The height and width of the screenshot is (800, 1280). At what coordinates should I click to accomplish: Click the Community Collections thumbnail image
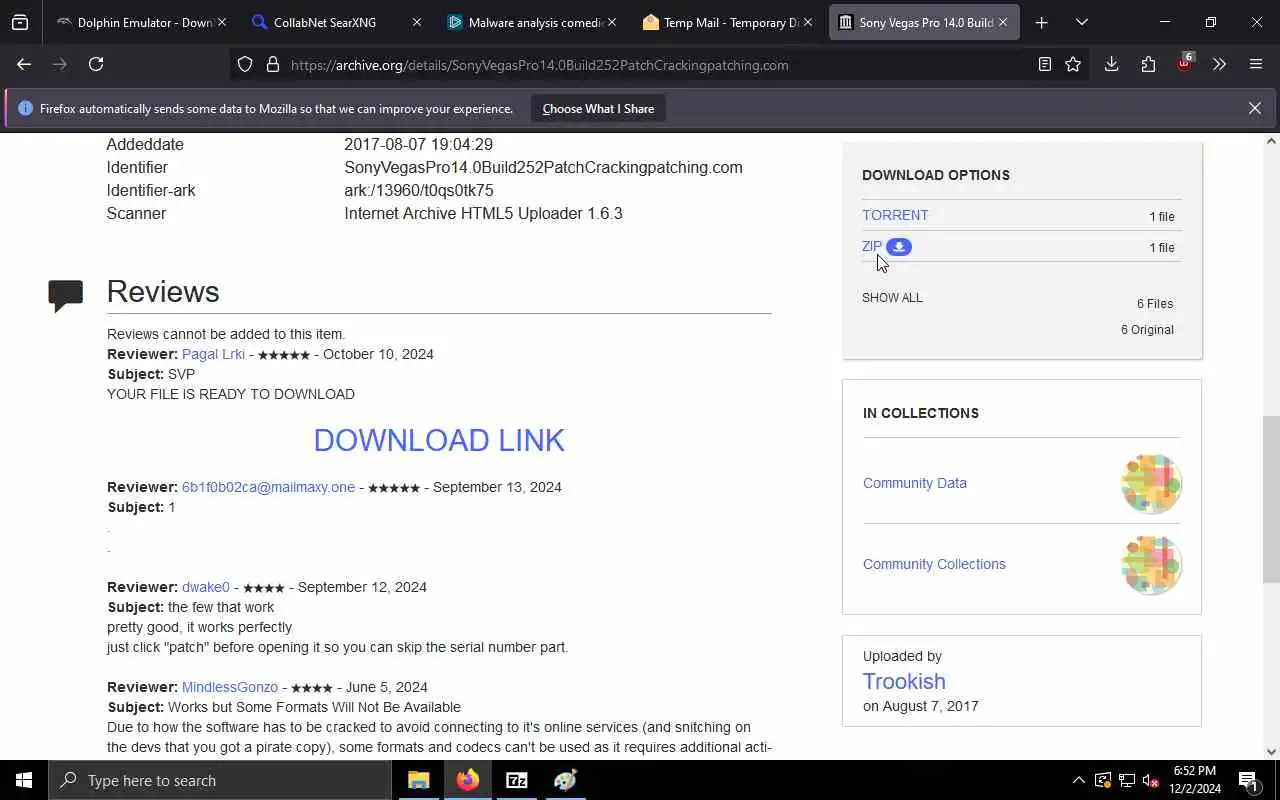[x=1151, y=565]
